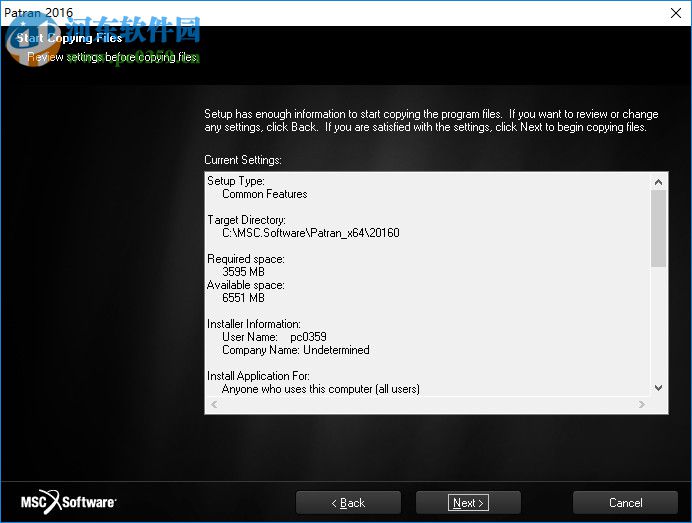
Task: Click the MSC Software logo
Action: point(68,502)
